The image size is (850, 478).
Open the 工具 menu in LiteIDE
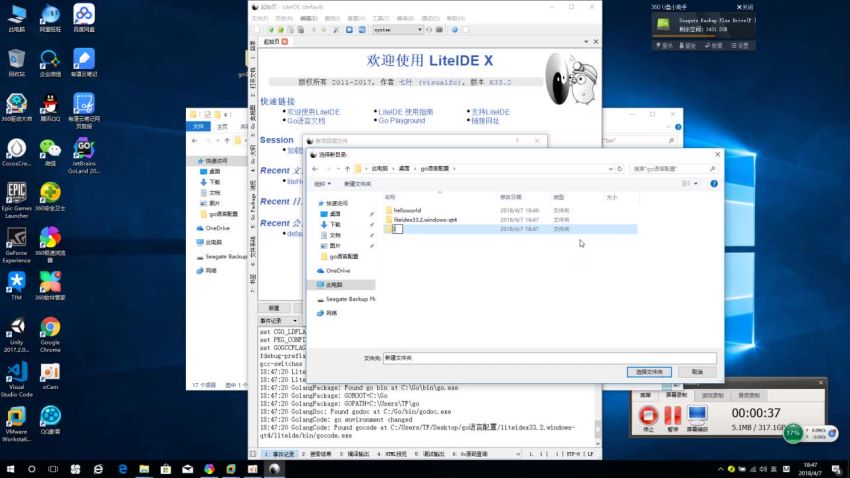381,18
